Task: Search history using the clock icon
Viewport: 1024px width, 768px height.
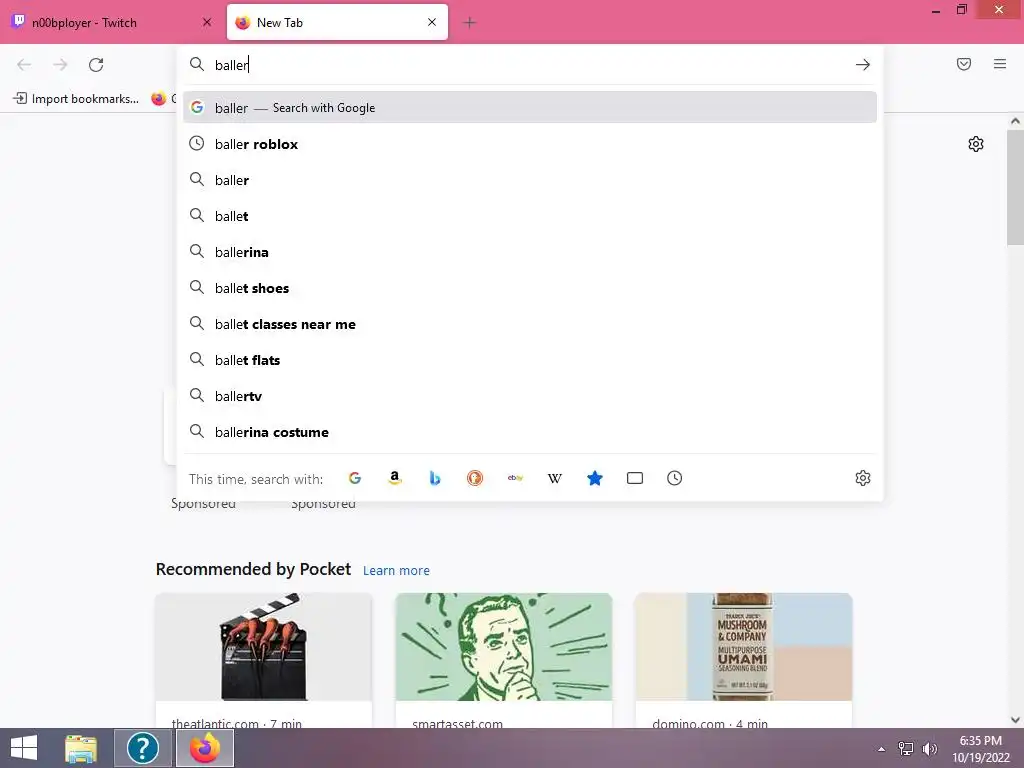Action: pos(675,478)
